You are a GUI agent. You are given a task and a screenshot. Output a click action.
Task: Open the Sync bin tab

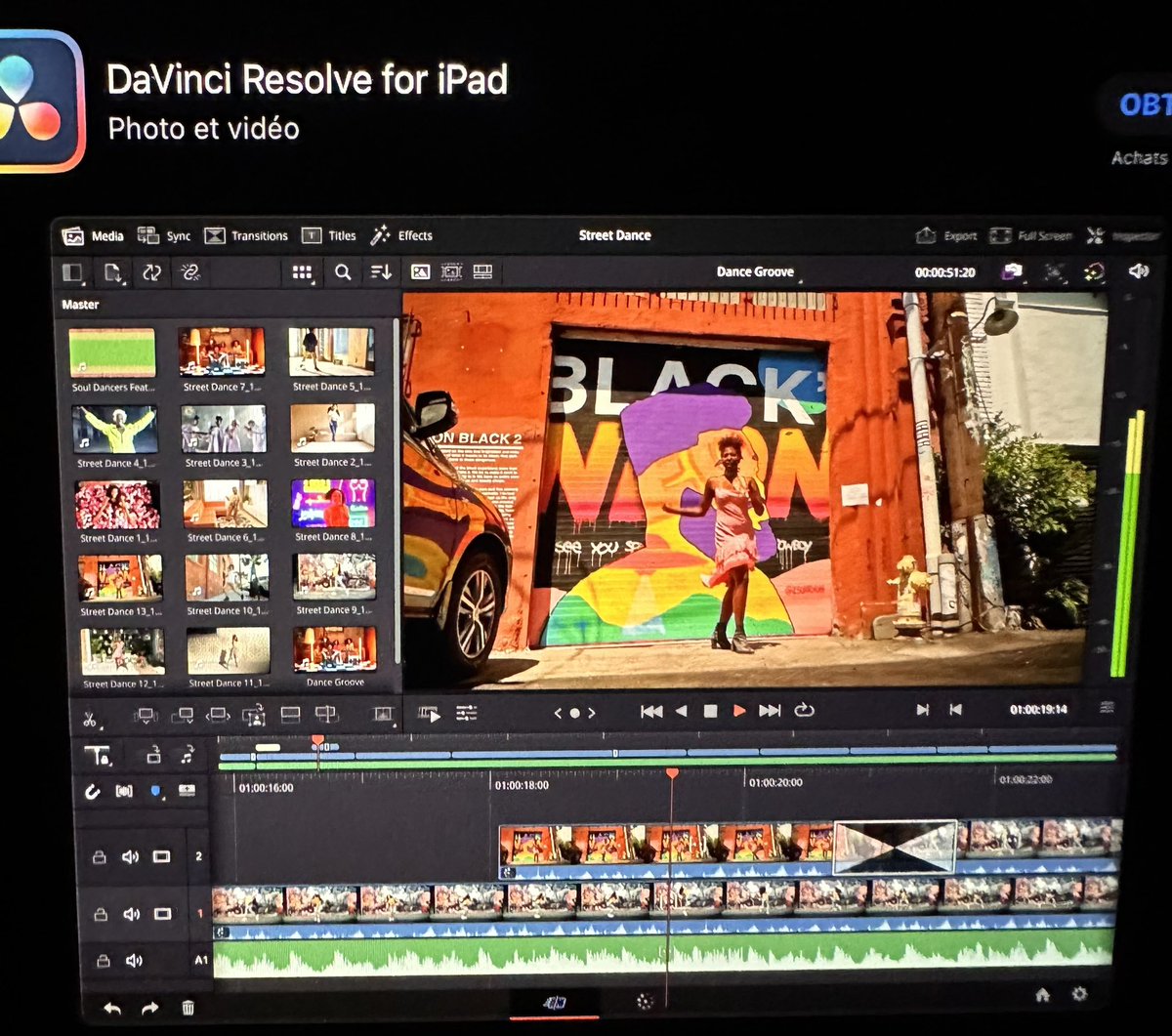click(164, 236)
